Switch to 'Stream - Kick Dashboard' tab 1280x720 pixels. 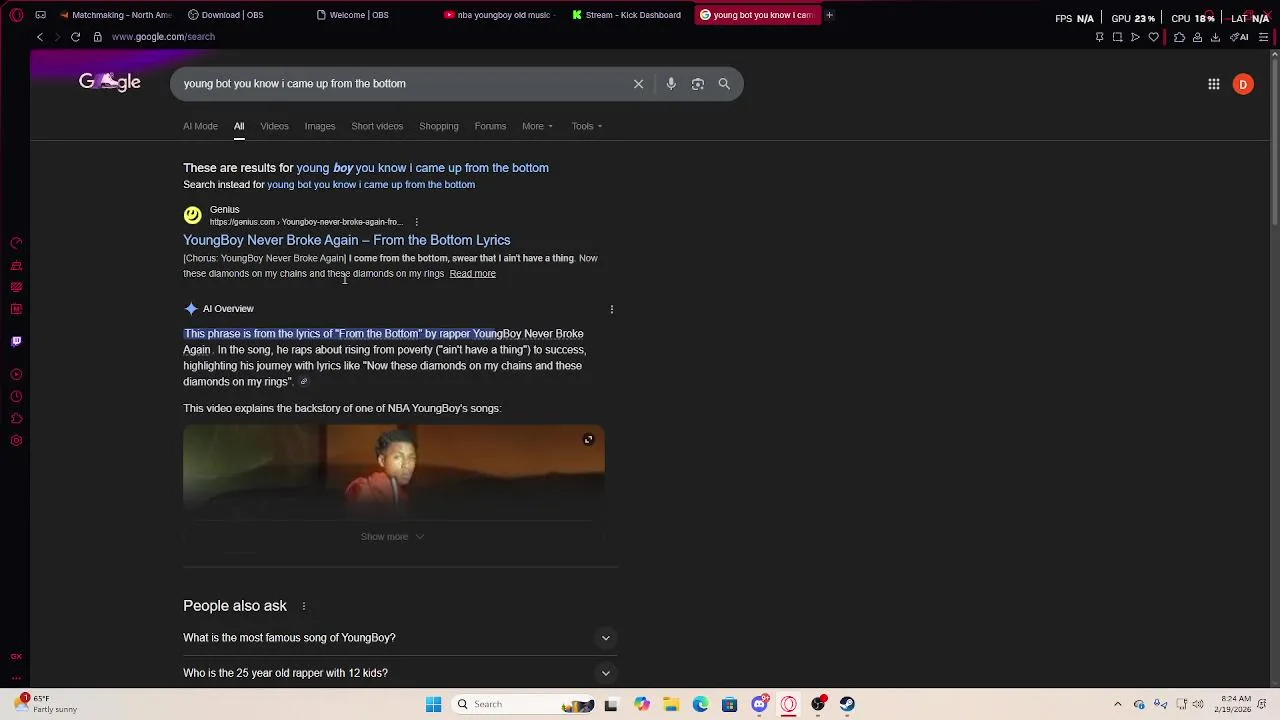(x=626, y=15)
